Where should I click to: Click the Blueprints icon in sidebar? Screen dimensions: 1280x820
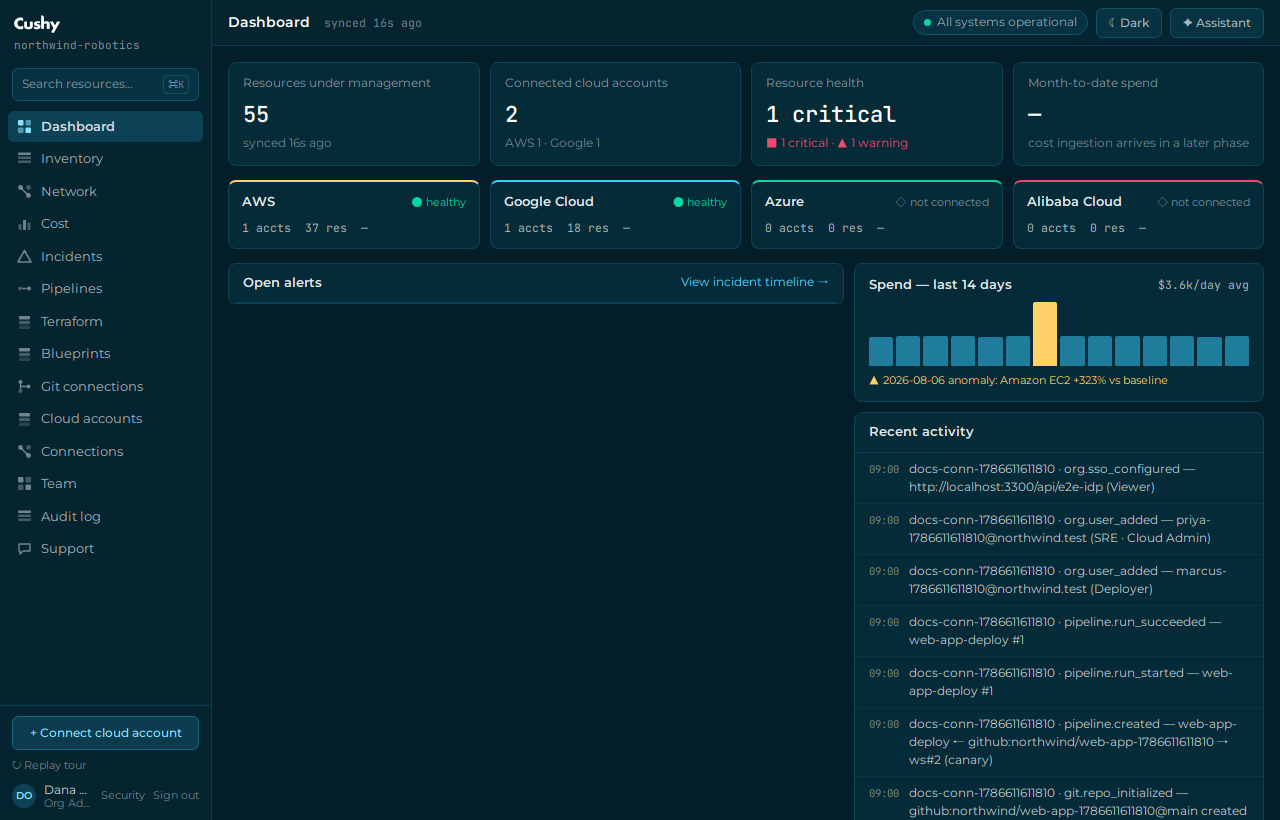(25, 354)
